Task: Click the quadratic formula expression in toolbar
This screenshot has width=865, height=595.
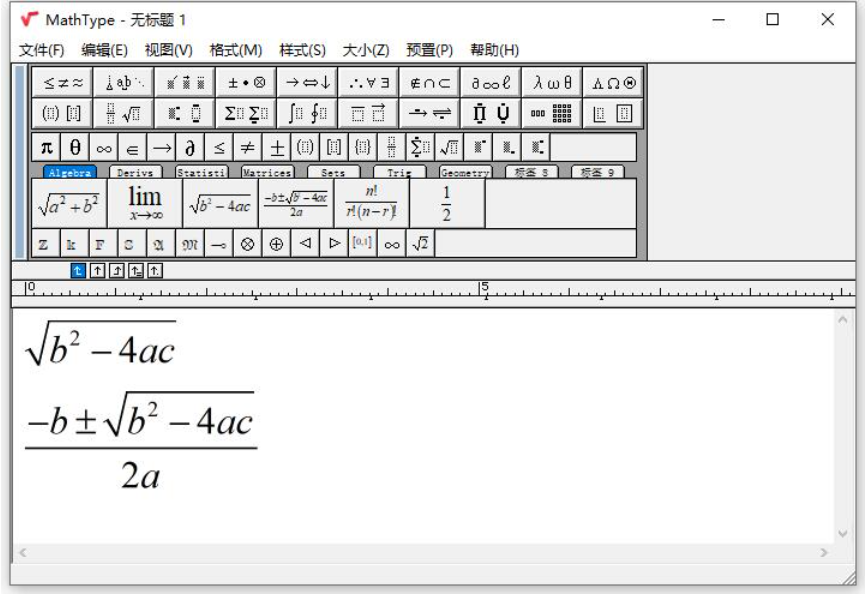Action: point(295,203)
